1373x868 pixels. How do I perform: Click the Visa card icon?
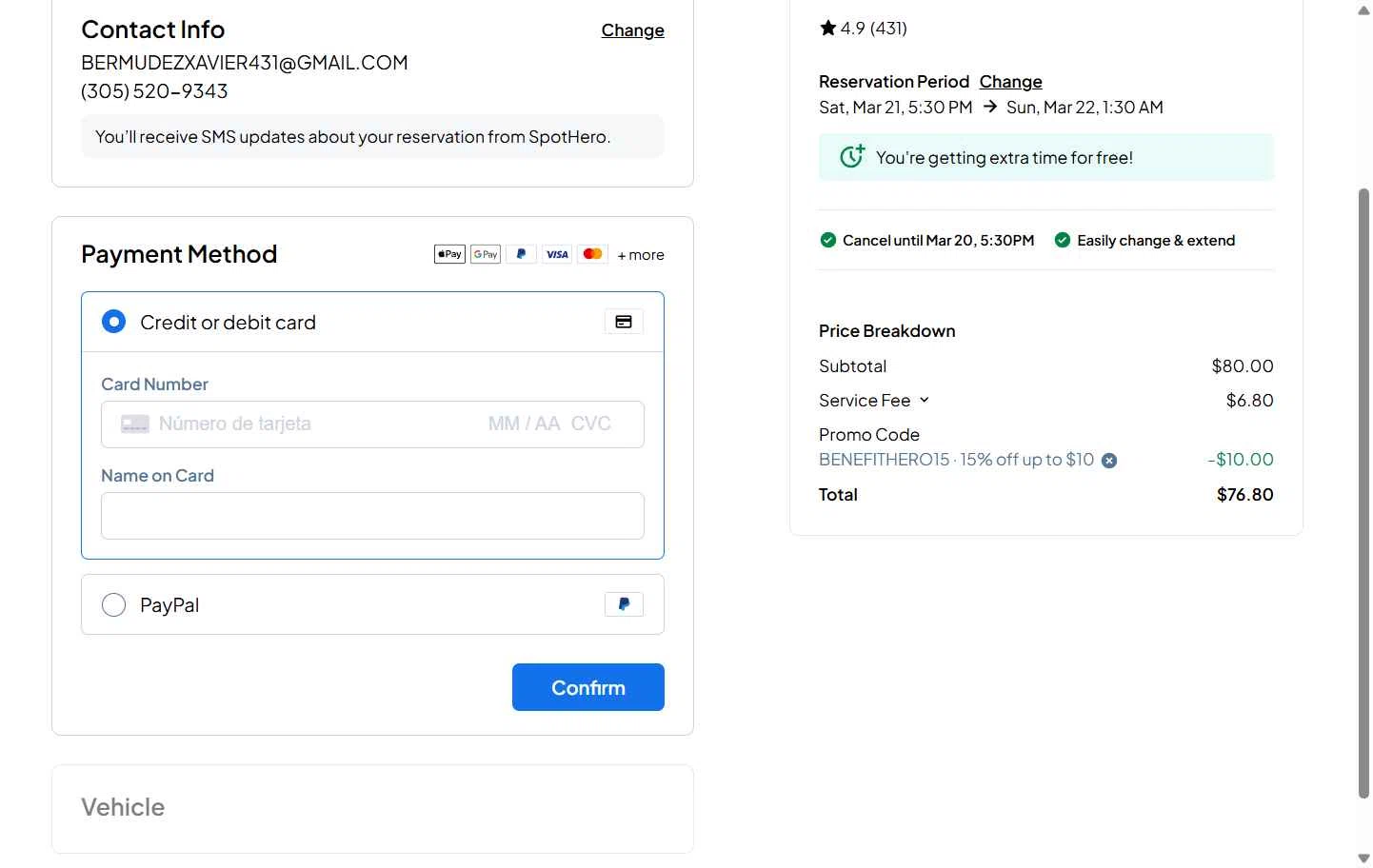pyautogui.click(x=557, y=254)
